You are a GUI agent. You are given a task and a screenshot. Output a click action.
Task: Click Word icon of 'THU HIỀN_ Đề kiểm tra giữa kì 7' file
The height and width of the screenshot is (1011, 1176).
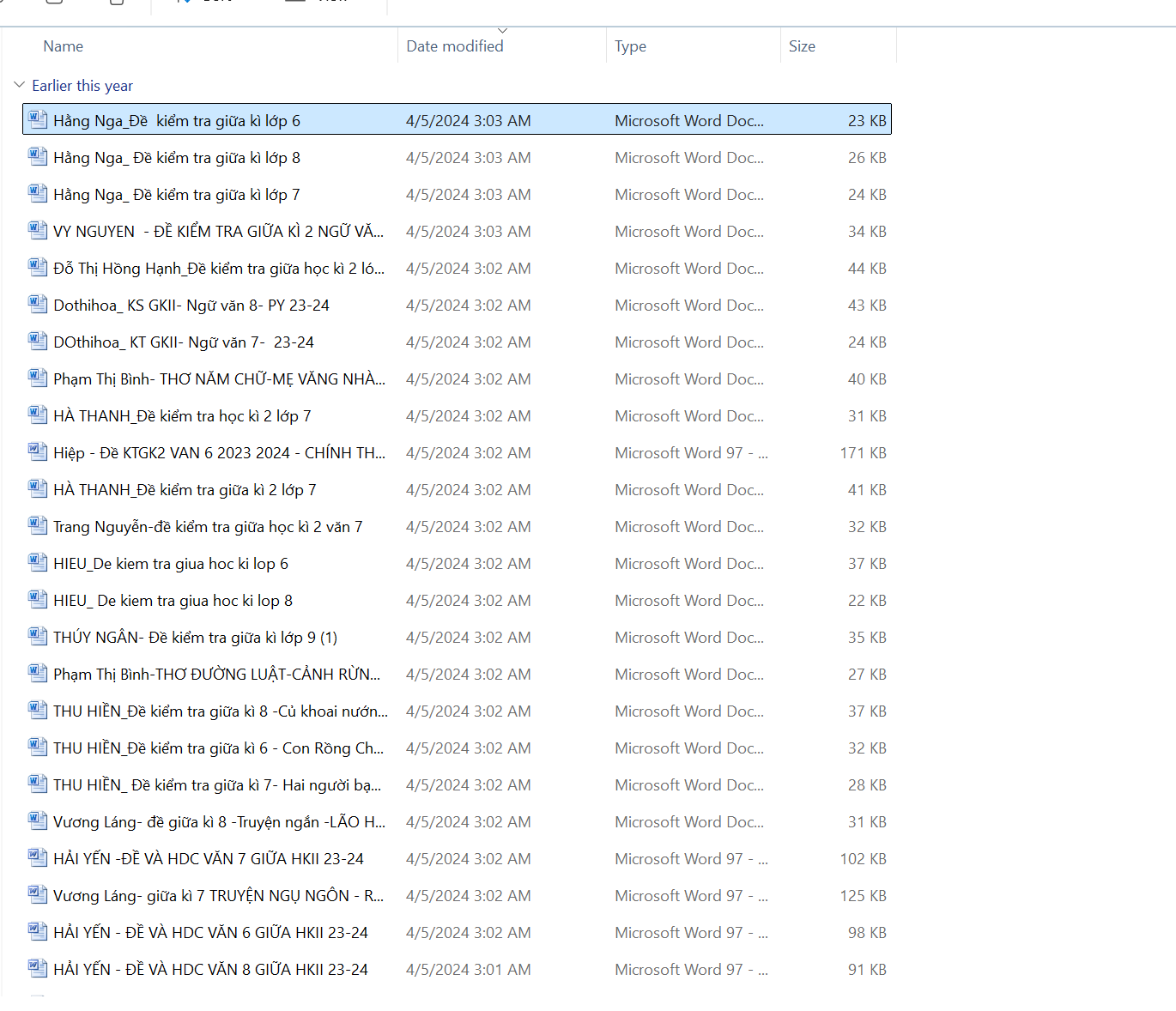pyautogui.click(x=38, y=784)
